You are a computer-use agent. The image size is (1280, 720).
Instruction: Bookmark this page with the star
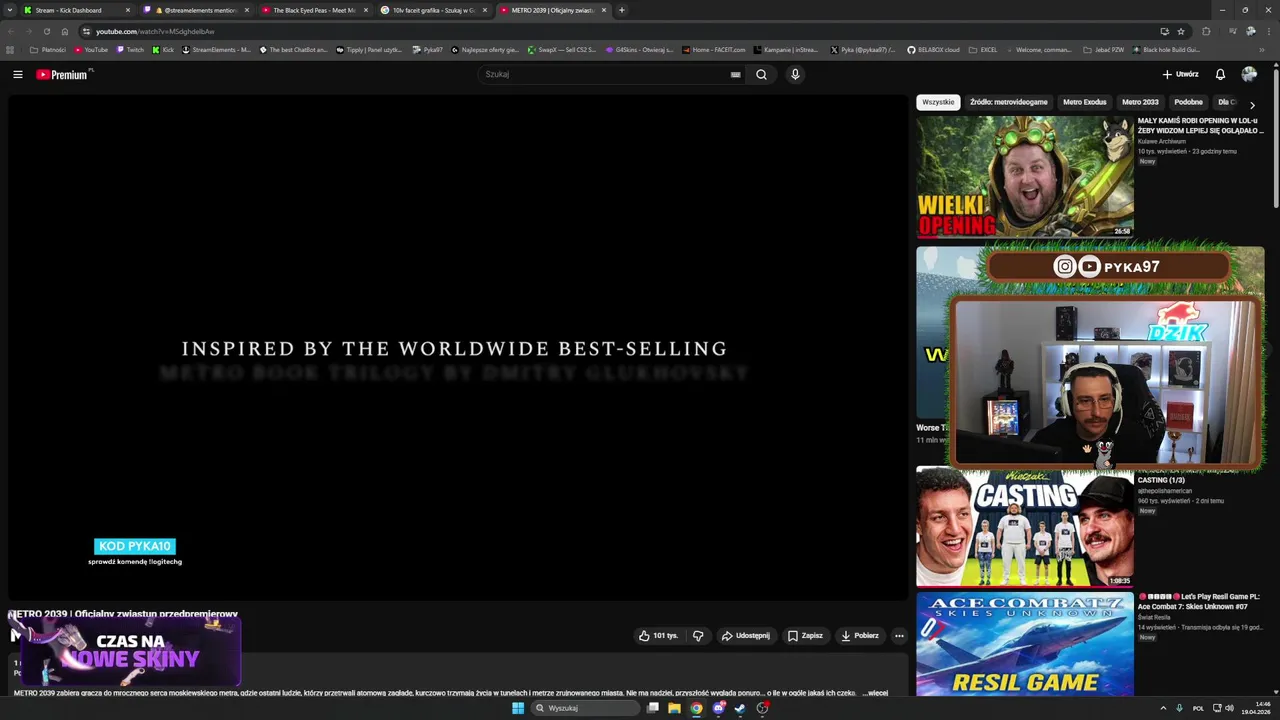click(x=1181, y=31)
